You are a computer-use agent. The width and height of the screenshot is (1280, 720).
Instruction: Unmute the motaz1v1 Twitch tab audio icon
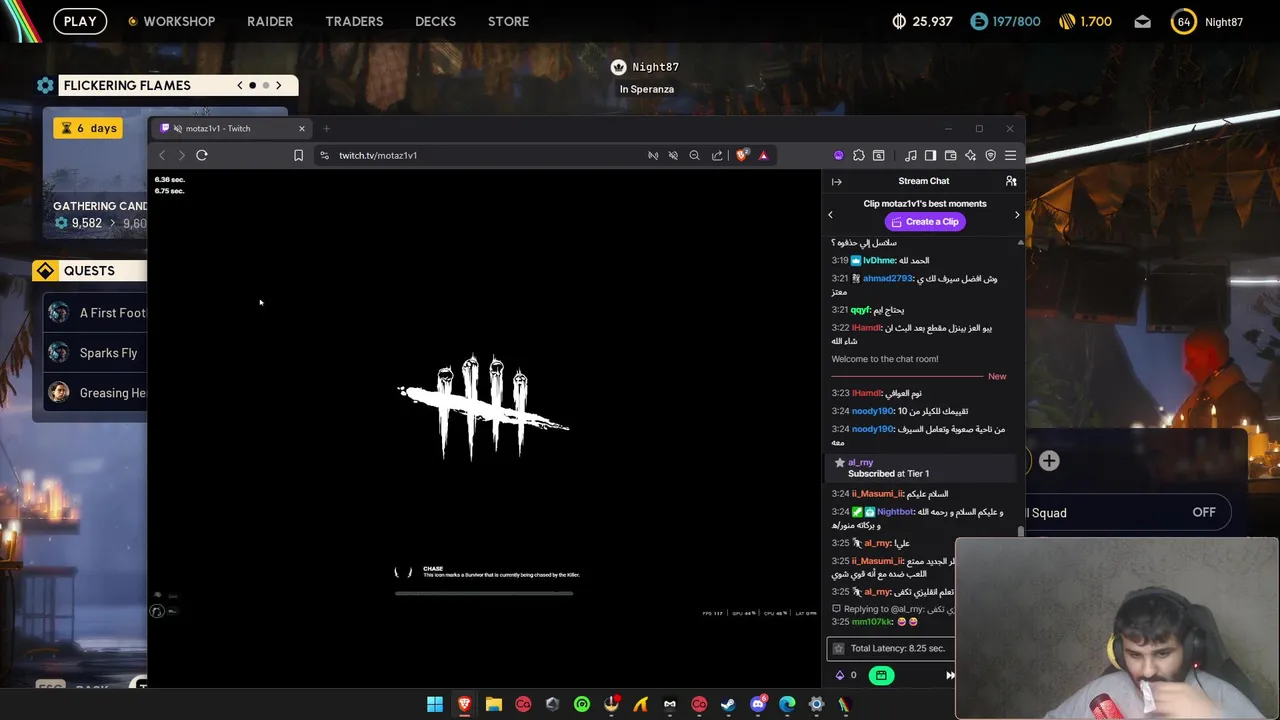tap(178, 128)
